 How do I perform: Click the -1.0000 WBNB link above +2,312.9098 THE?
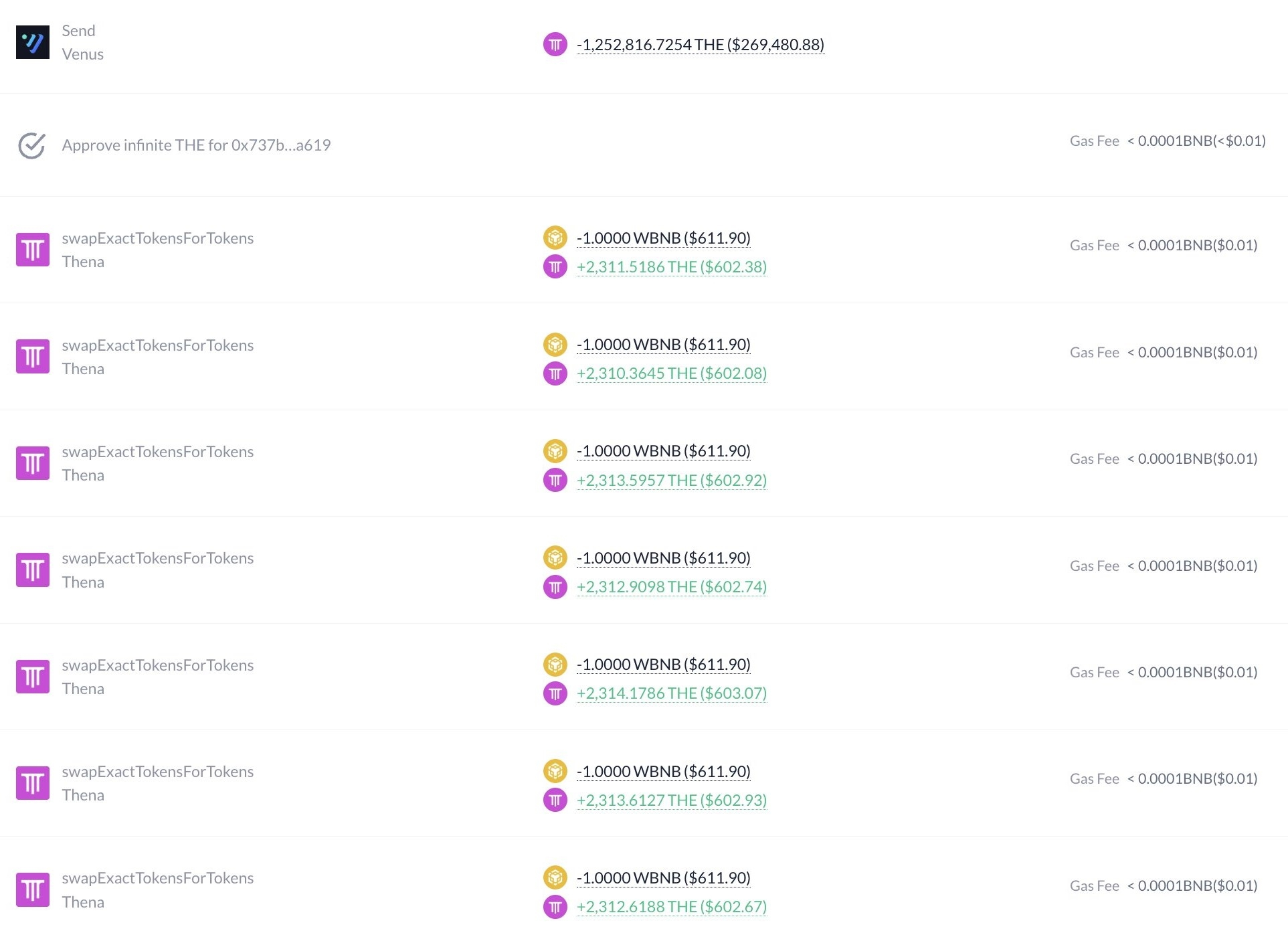coord(663,558)
